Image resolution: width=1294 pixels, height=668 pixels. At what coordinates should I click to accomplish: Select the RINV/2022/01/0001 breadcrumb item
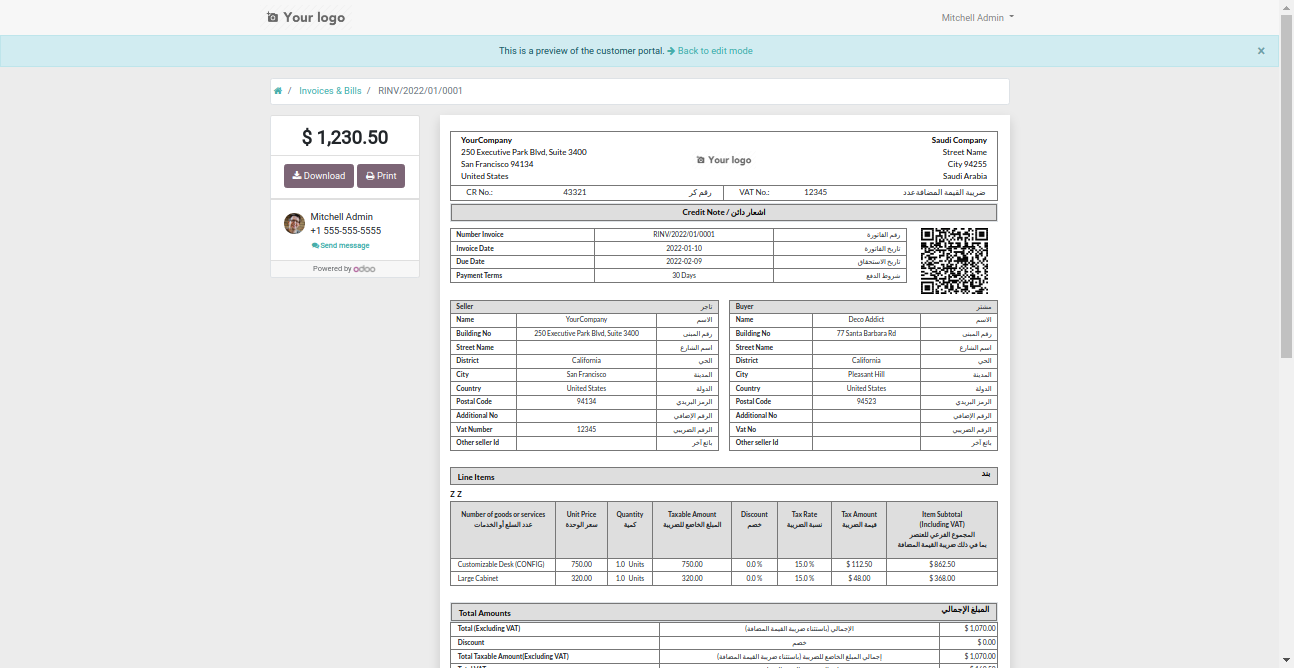(420, 91)
